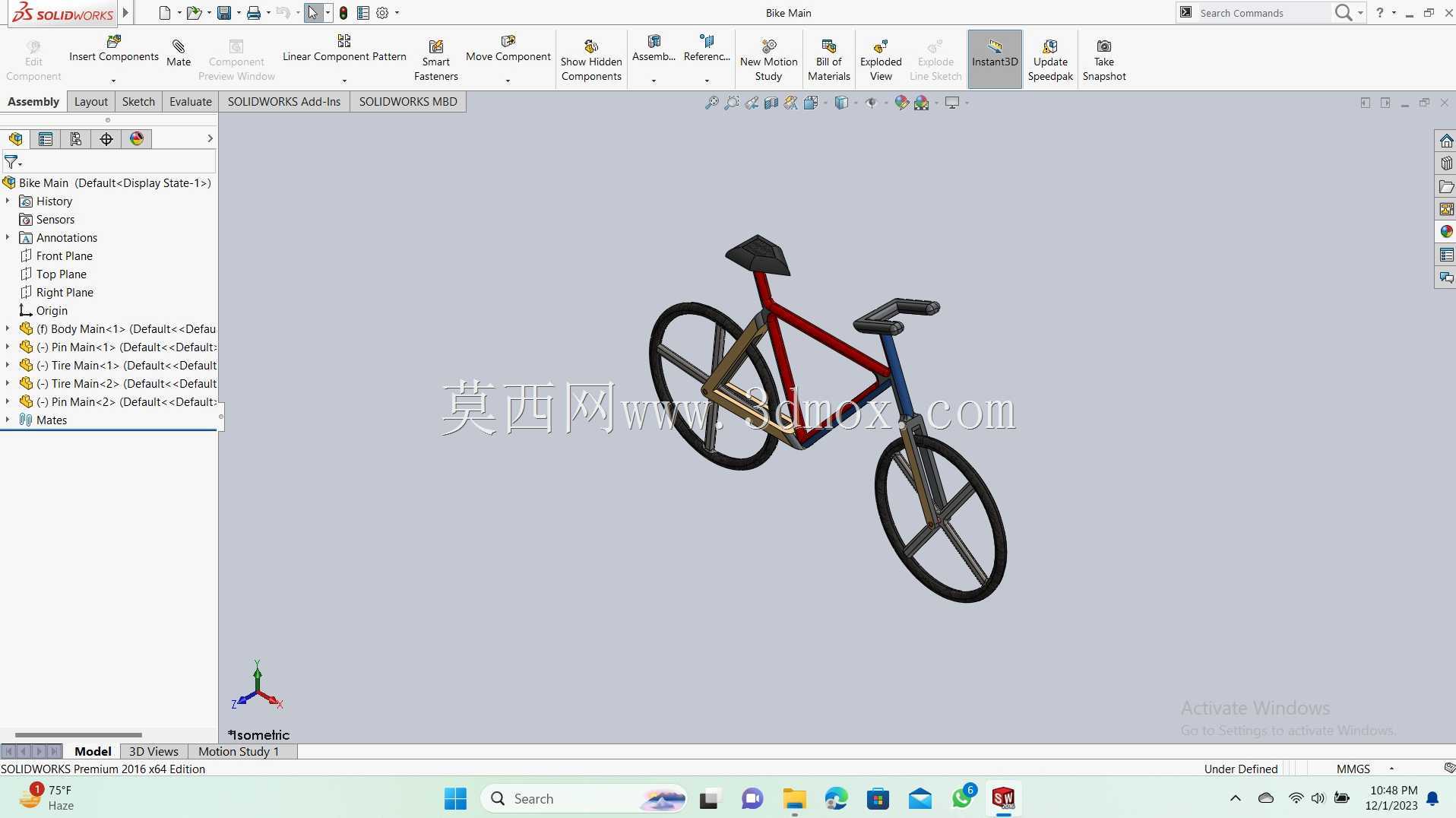Click the Save icon in title bar
1456x818 pixels.
tap(224, 13)
